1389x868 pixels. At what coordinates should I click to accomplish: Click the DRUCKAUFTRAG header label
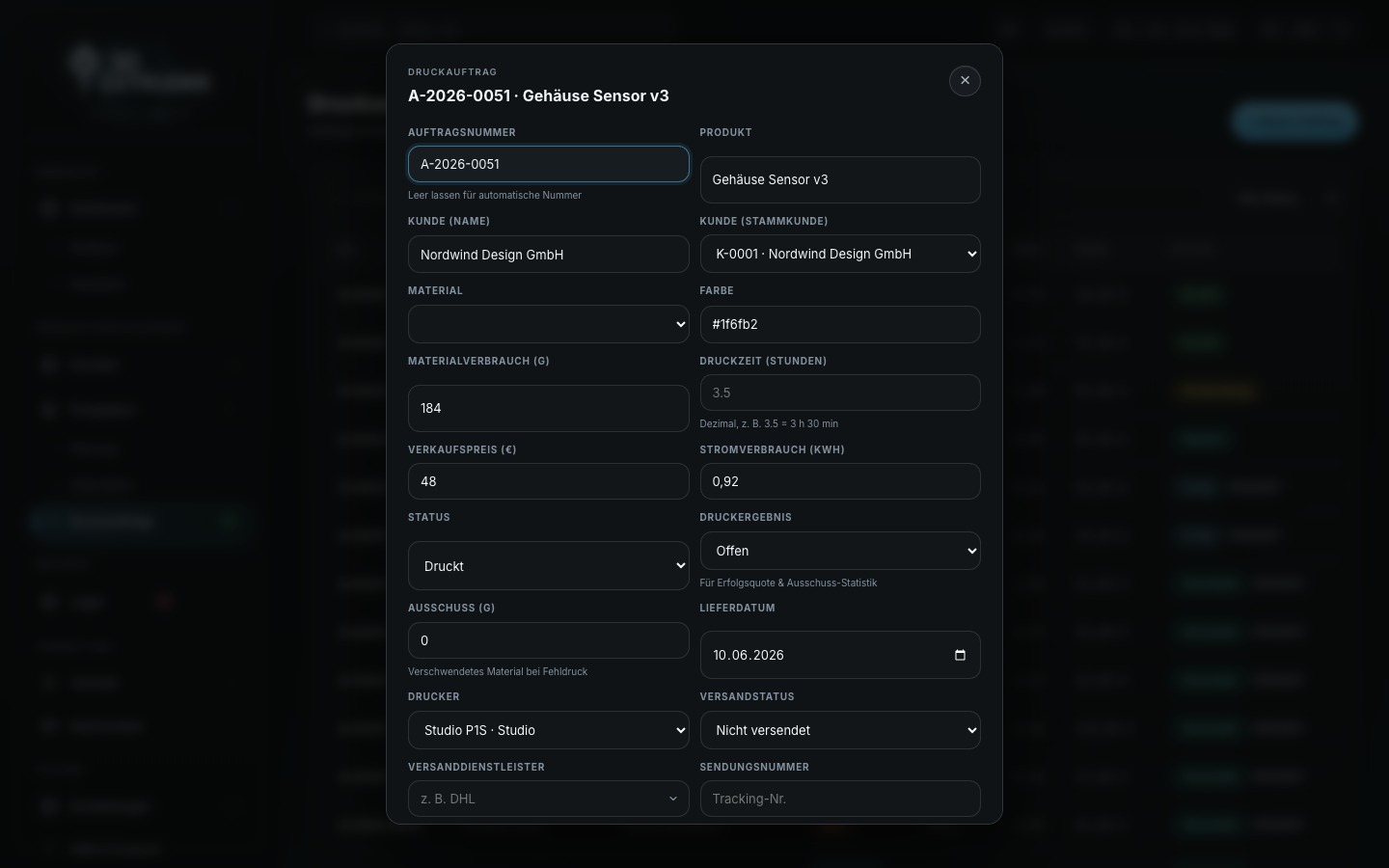452,72
